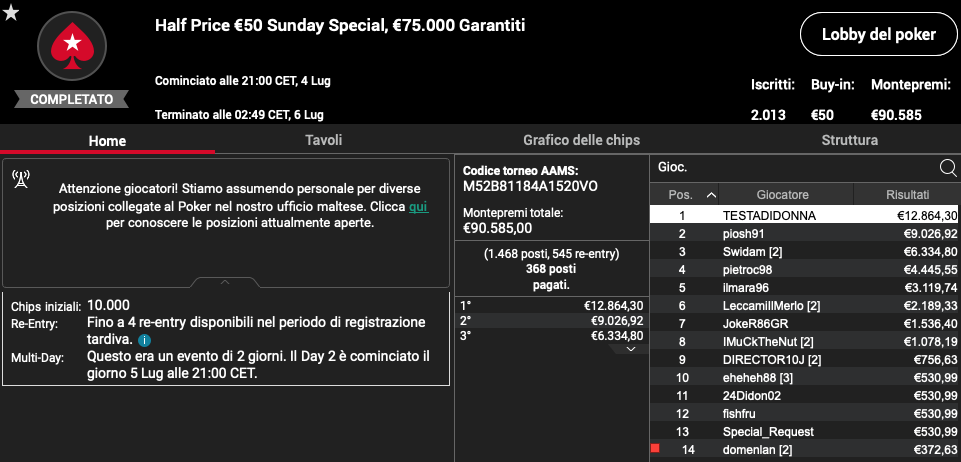This screenshot has height=462, width=961.
Task: Click the red marker beside domenlan
Action: coord(655,449)
